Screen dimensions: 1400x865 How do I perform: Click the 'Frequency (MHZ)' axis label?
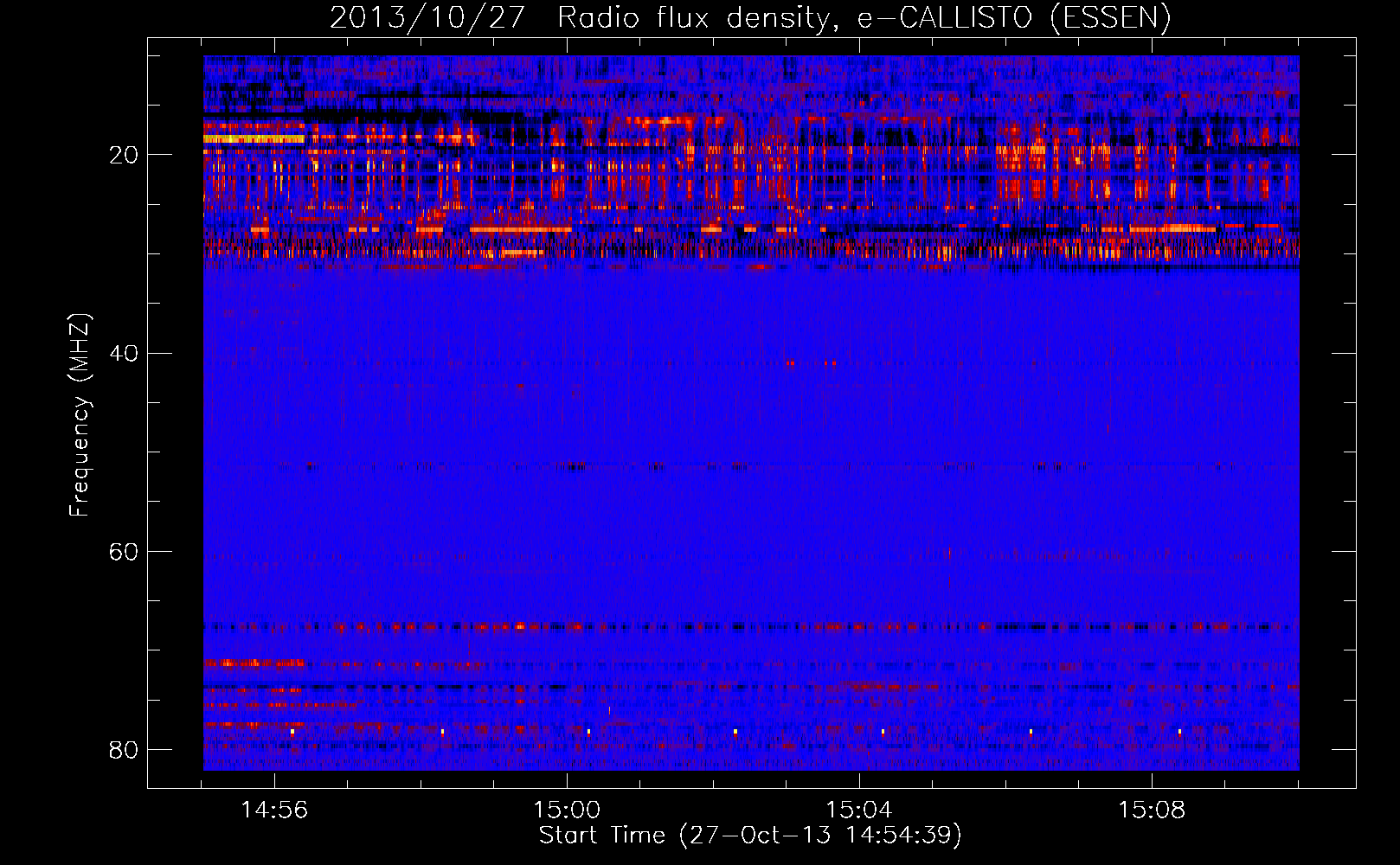pos(79,414)
